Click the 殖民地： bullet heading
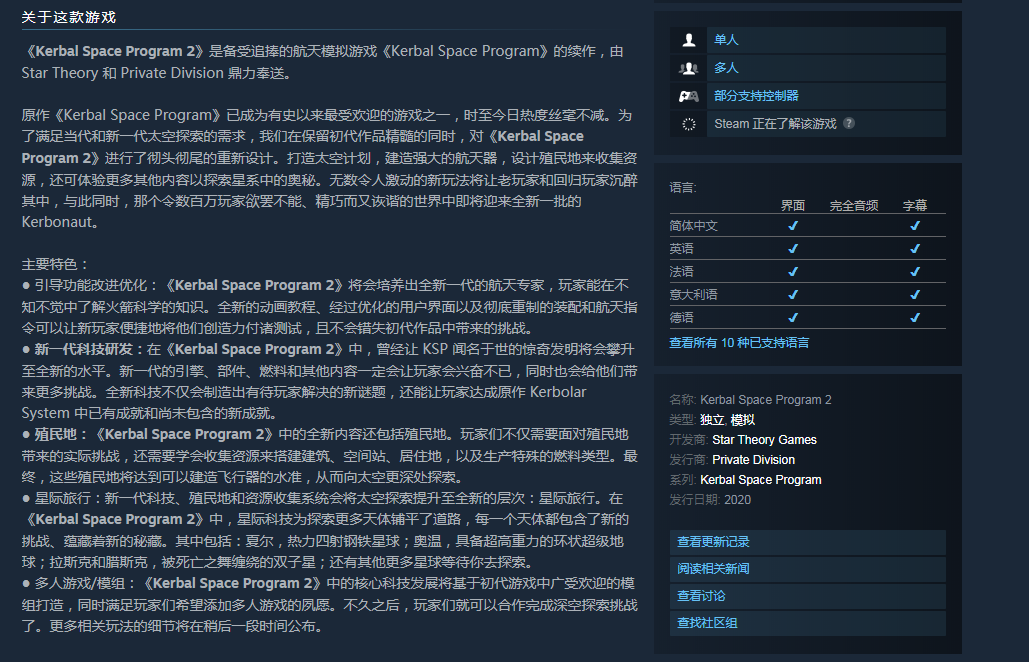The image size is (1029, 662). point(62,434)
